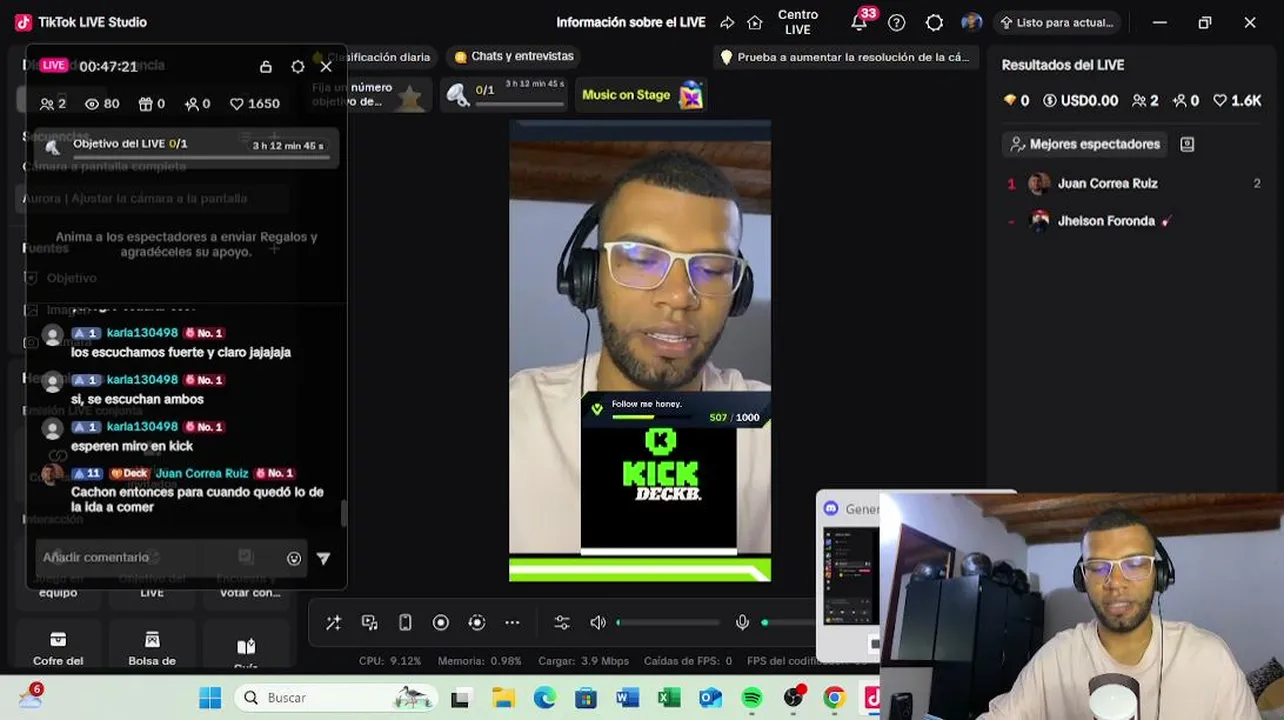
Task: Click the lock icon in chat overlay
Action: coord(266,67)
